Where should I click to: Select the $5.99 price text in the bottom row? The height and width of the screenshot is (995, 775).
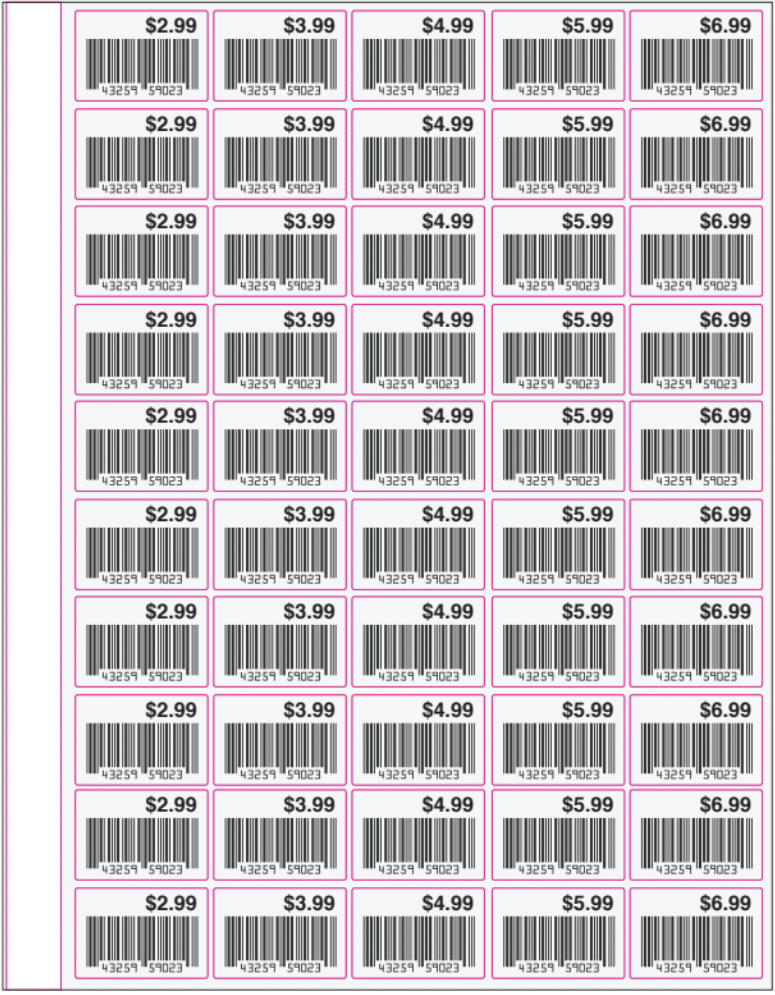[588, 903]
